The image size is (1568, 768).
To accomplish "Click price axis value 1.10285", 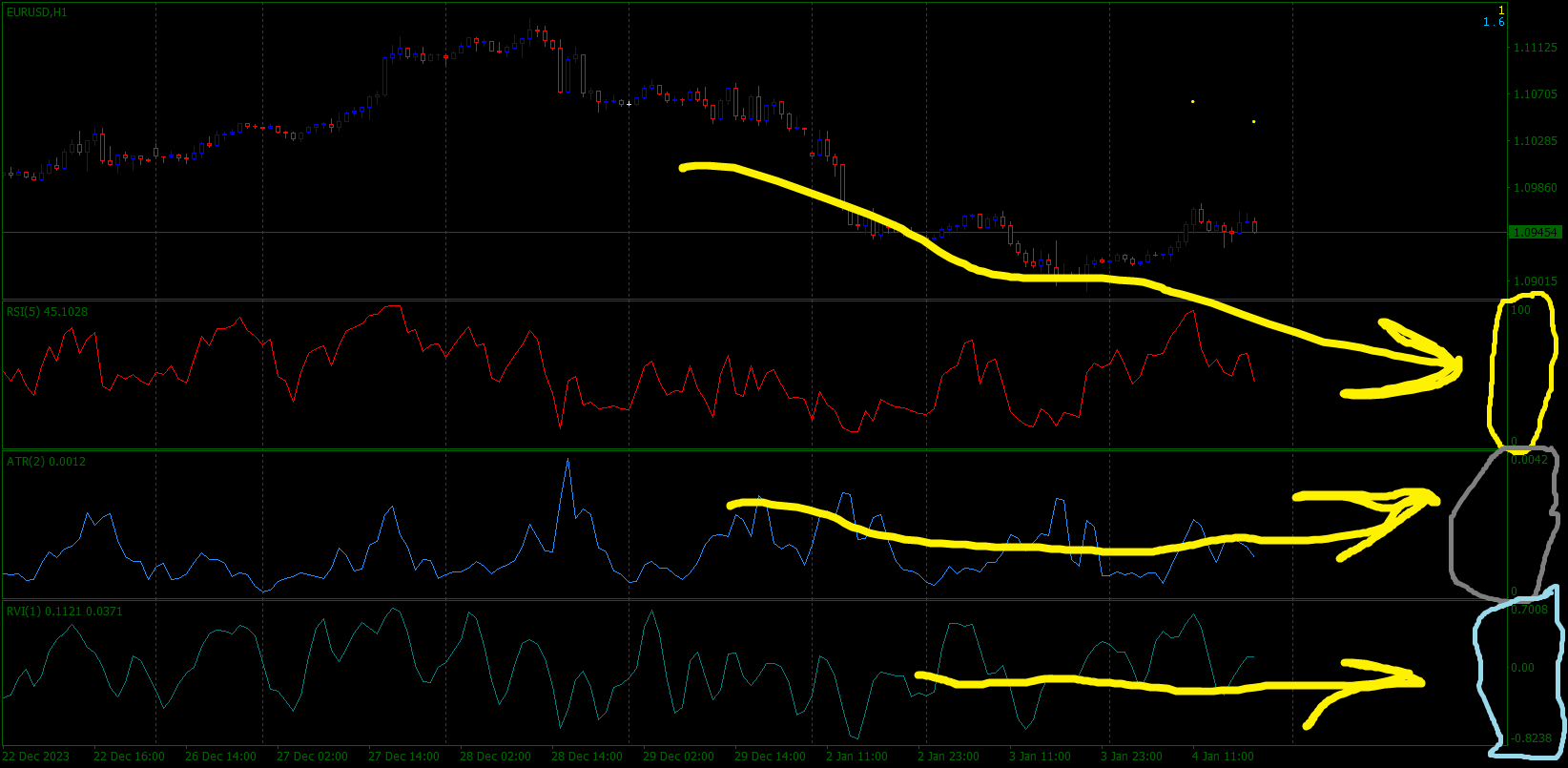I will (x=1536, y=141).
